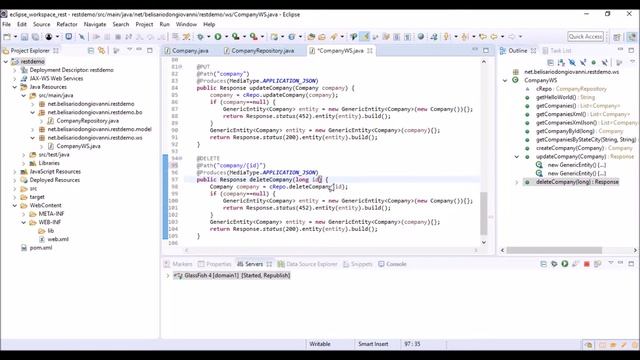Open the Source menu
Viewport: 640px width, 360px height.
pyautogui.click(x=42, y=24)
